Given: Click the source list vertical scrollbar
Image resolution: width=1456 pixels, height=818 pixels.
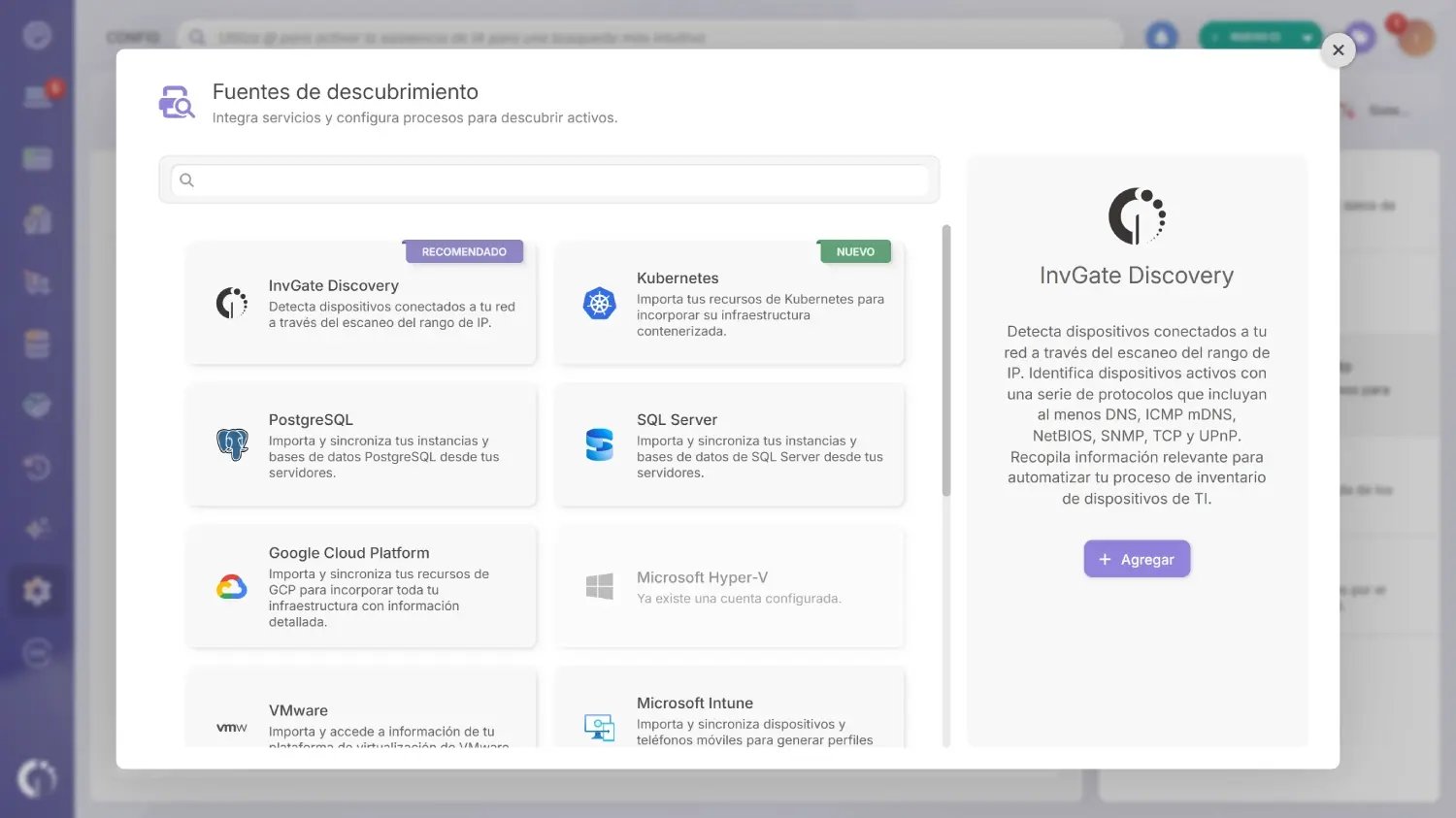Looking at the screenshot, I should point(946,361).
